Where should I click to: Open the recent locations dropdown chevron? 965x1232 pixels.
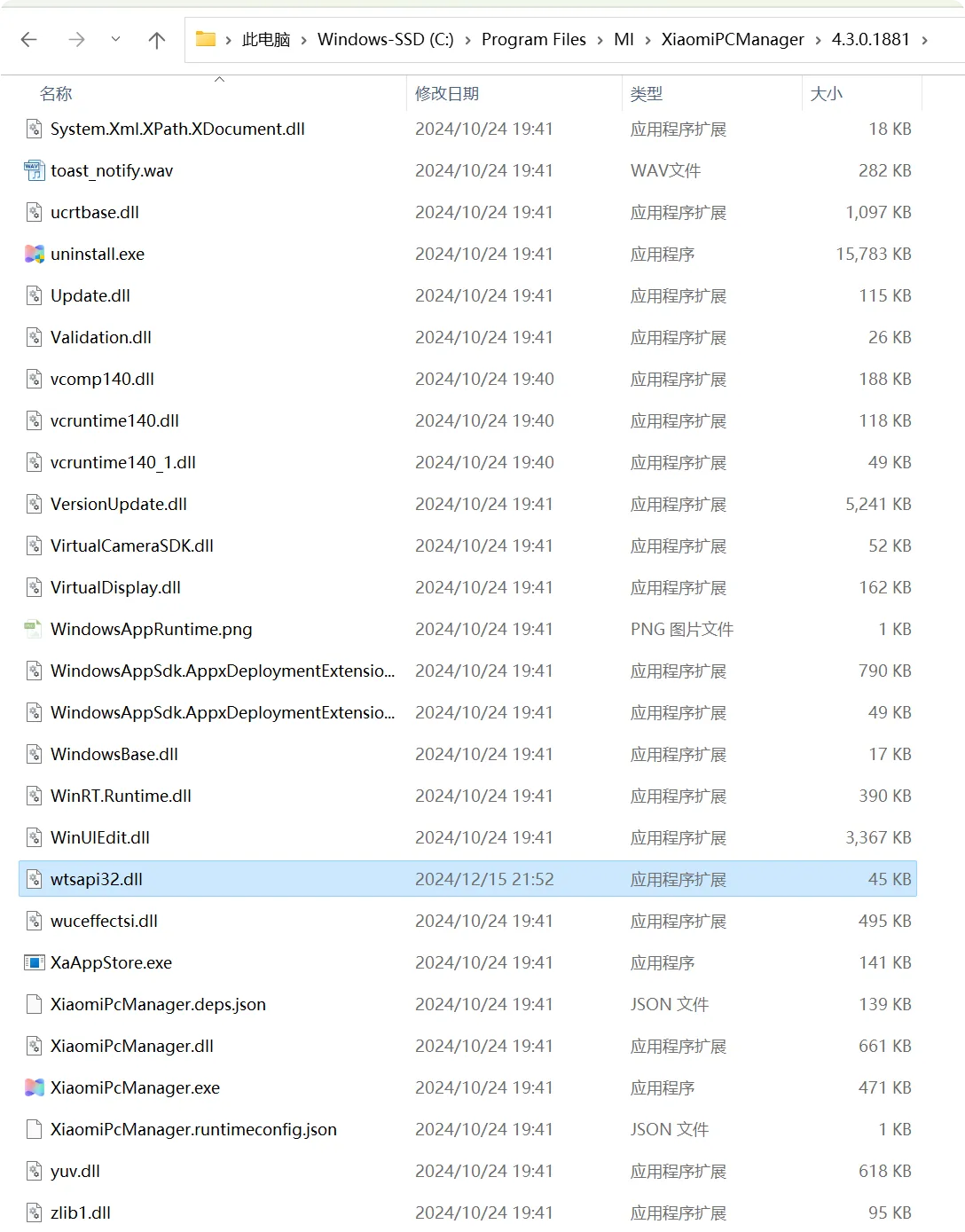click(x=115, y=40)
